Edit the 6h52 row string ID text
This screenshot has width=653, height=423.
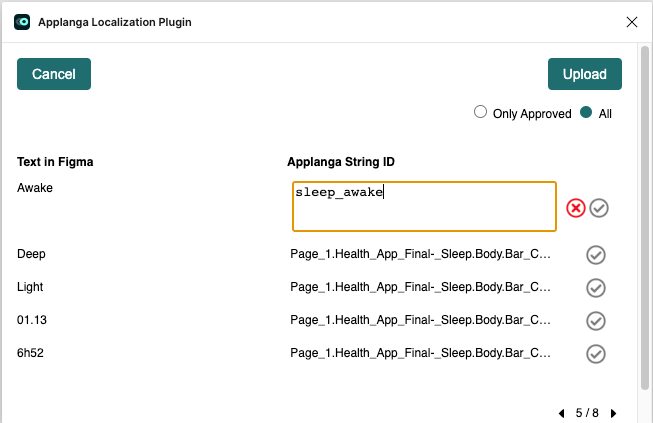[x=420, y=353]
